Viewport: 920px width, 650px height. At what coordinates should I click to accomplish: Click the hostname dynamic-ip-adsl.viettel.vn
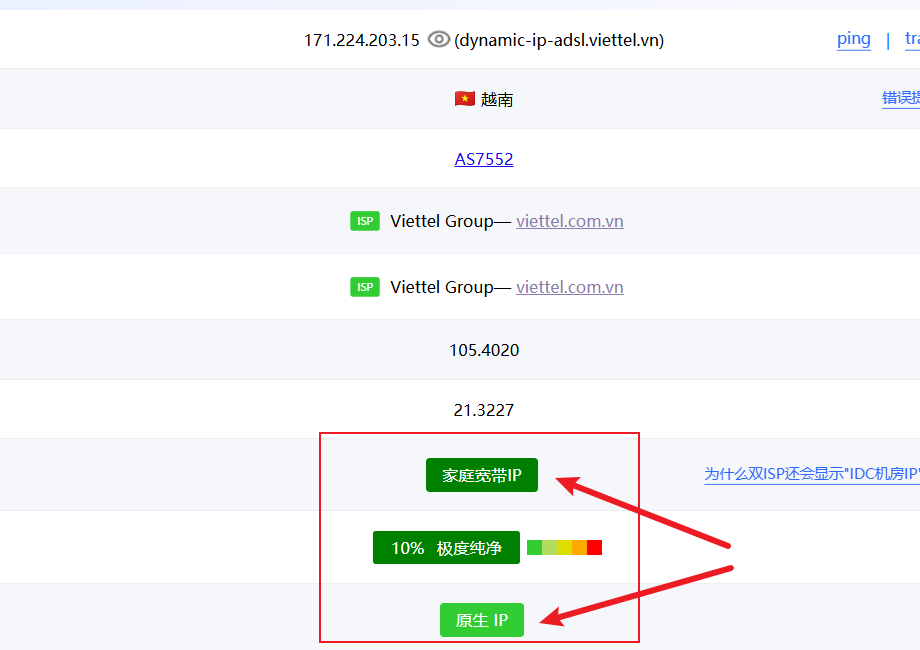tap(559, 40)
